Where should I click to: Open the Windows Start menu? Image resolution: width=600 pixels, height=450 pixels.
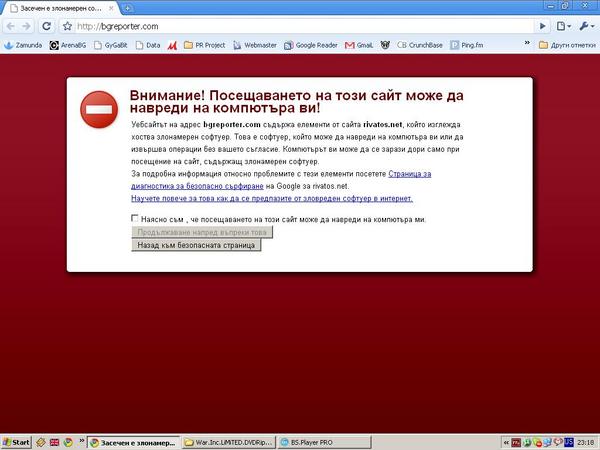coord(16,442)
